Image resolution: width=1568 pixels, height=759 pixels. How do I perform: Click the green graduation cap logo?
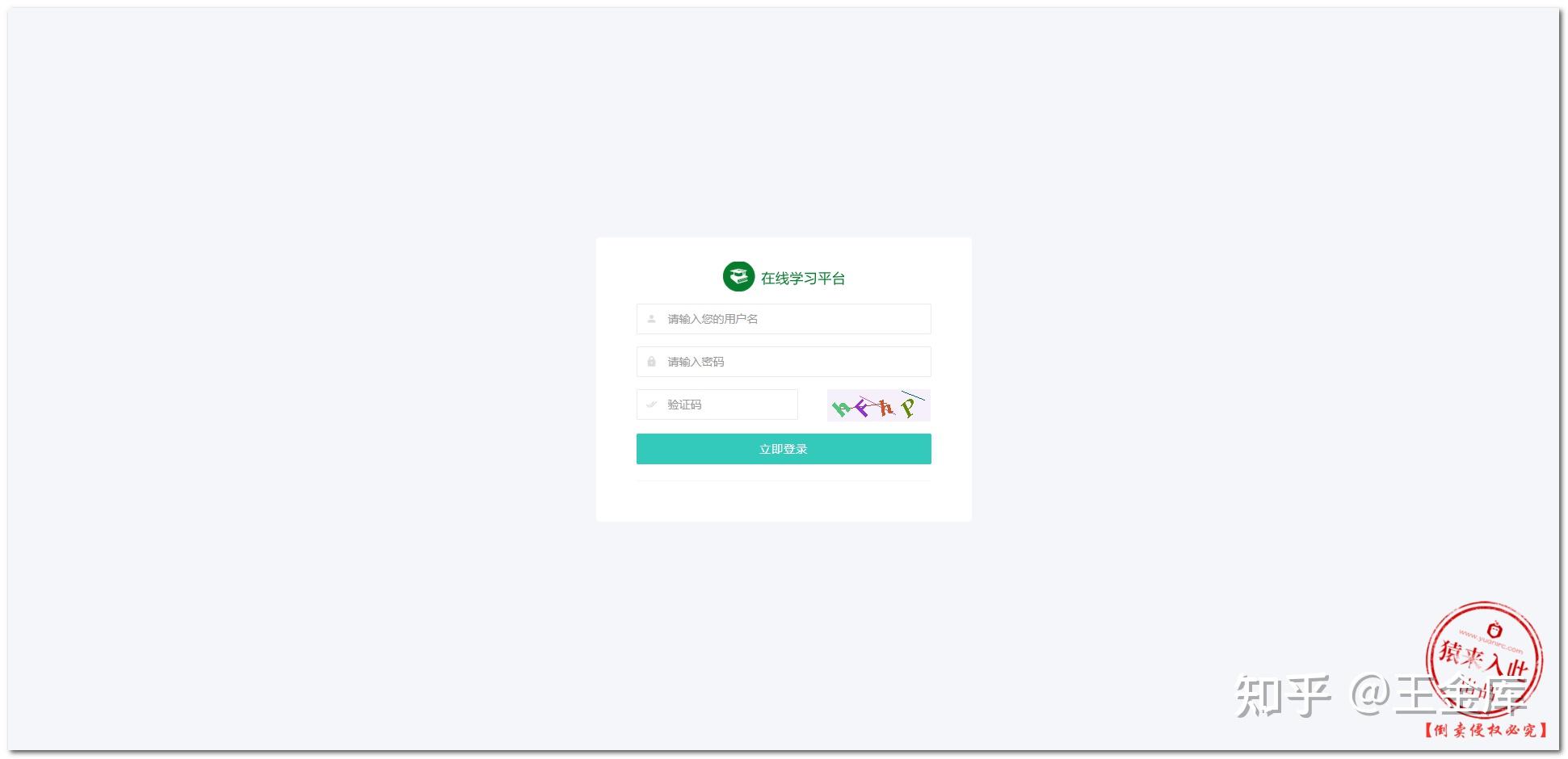click(738, 277)
